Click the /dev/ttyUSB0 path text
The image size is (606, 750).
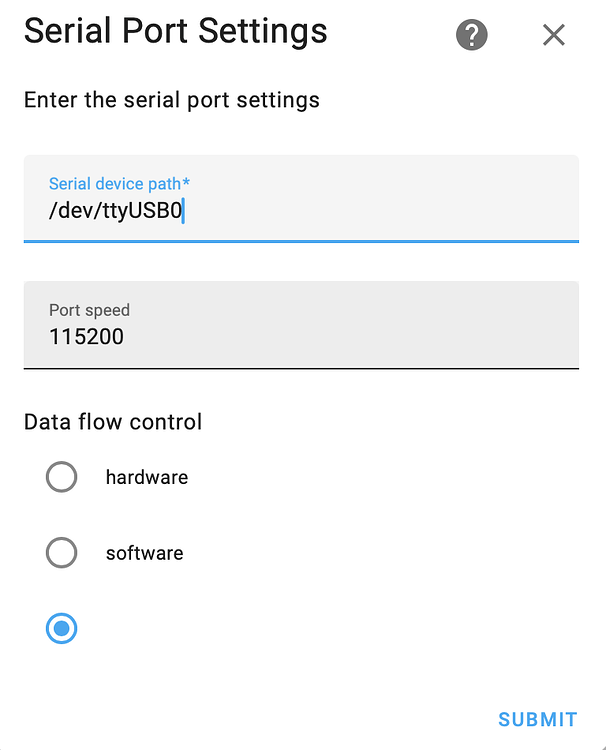click(116, 210)
